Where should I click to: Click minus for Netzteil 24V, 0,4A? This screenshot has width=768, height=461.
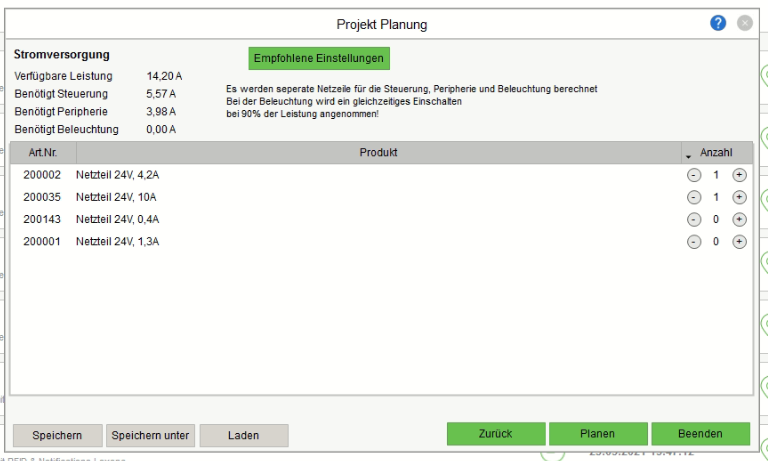[694, 219]
